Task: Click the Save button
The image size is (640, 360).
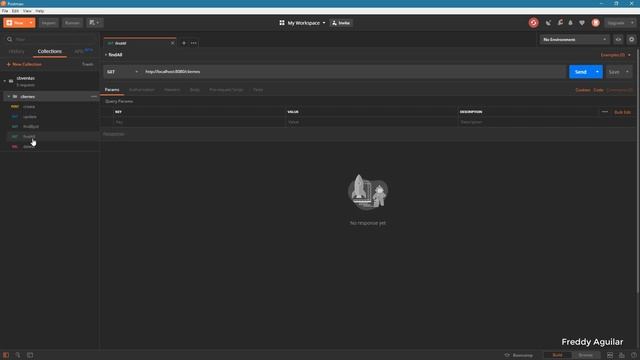Action: coord(614,72)
